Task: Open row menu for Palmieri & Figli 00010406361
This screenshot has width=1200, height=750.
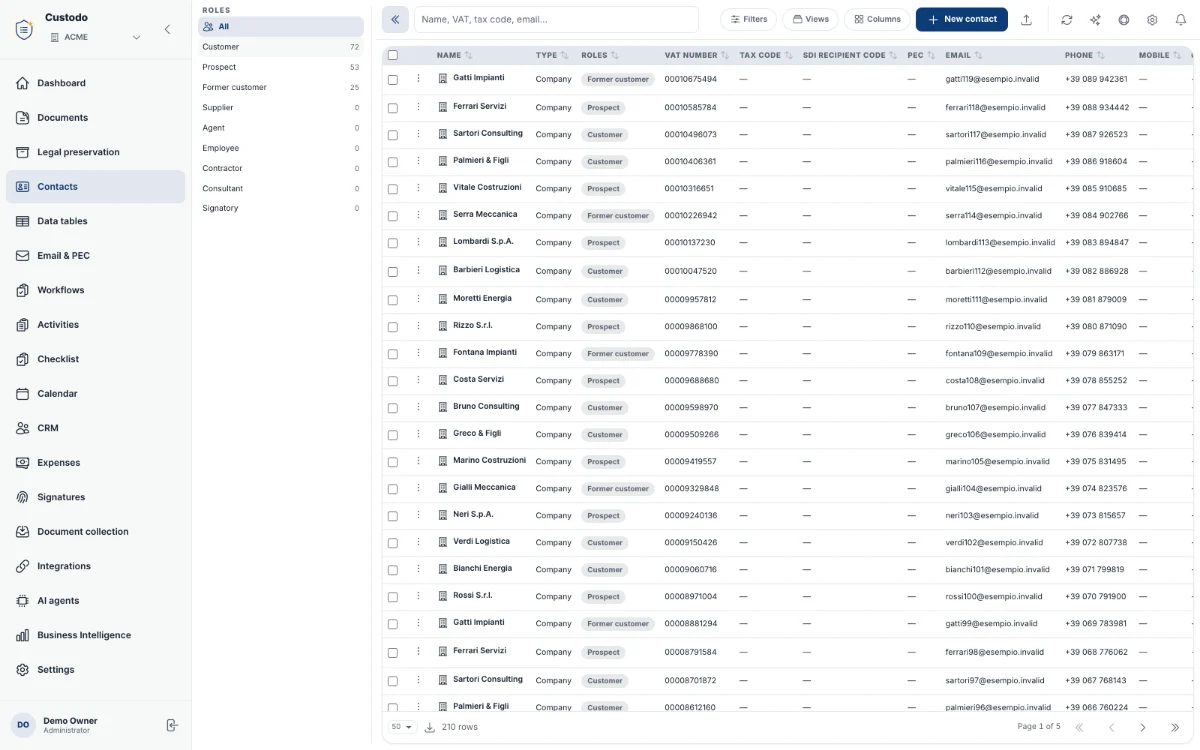Action: click(x=419, y=161)
